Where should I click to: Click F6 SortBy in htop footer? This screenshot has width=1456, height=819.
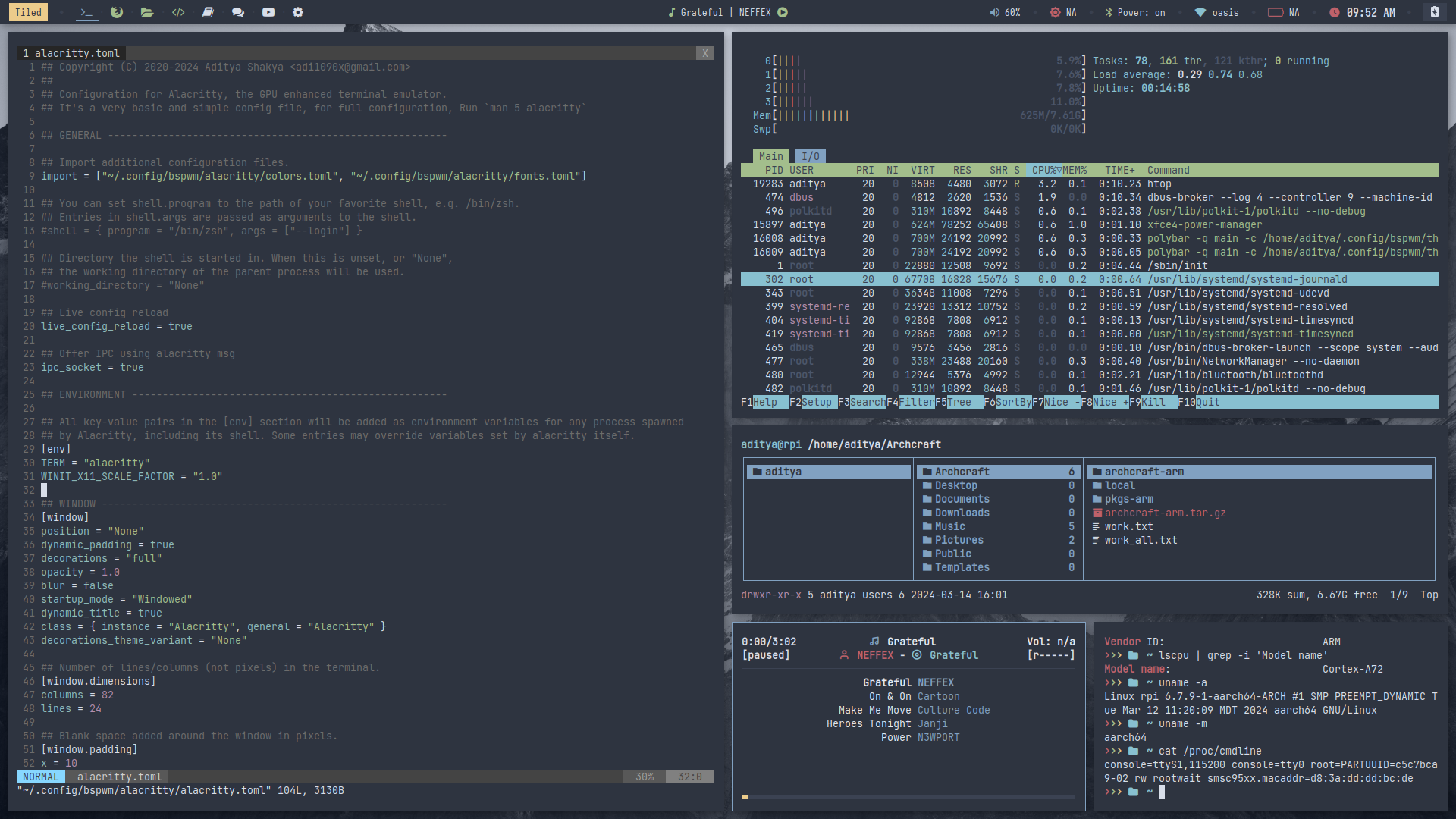tap(1013, 402)
